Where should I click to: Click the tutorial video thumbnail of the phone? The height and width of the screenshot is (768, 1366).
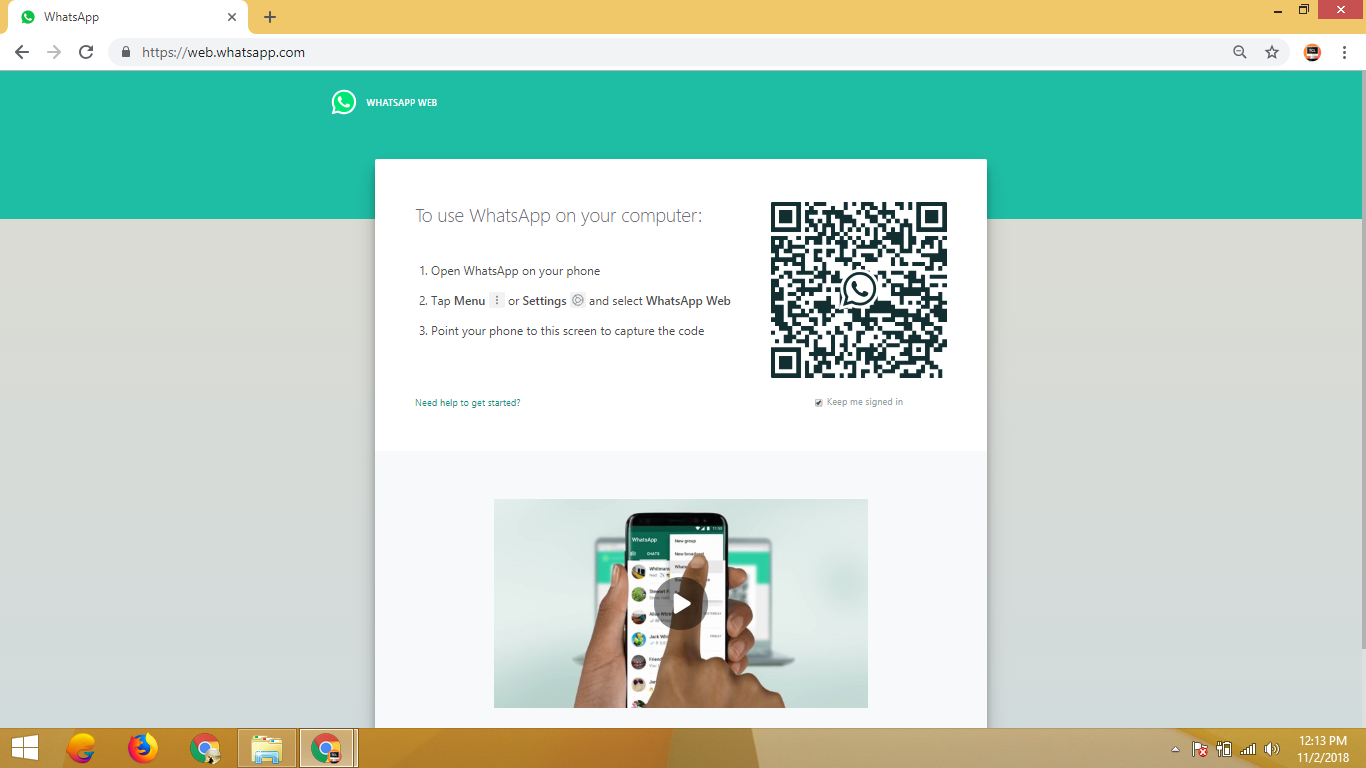click(x=681, y=603)
